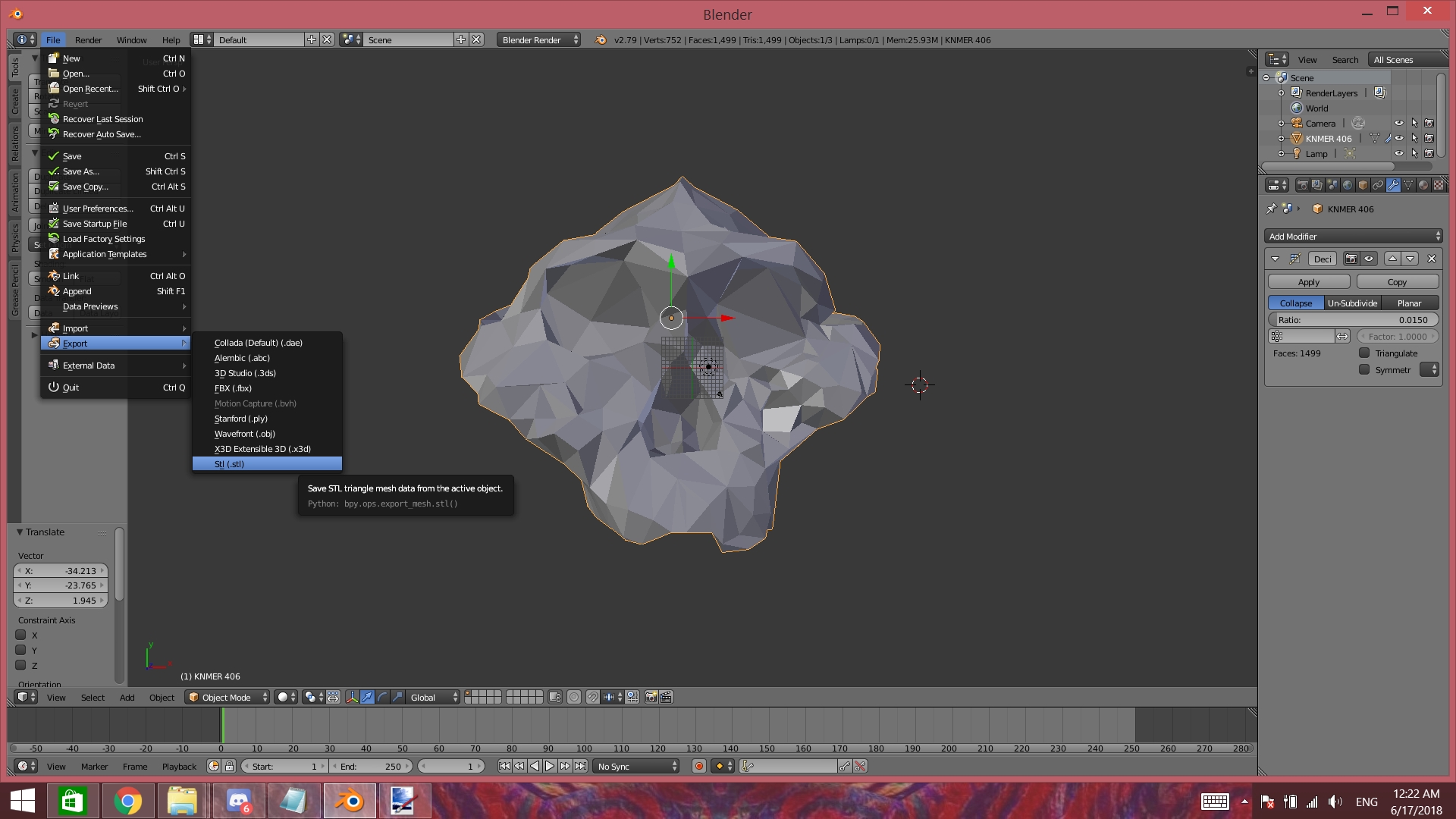
Task: Click the invert vertex group arrows icon
Action: [x=1342, y=336]
